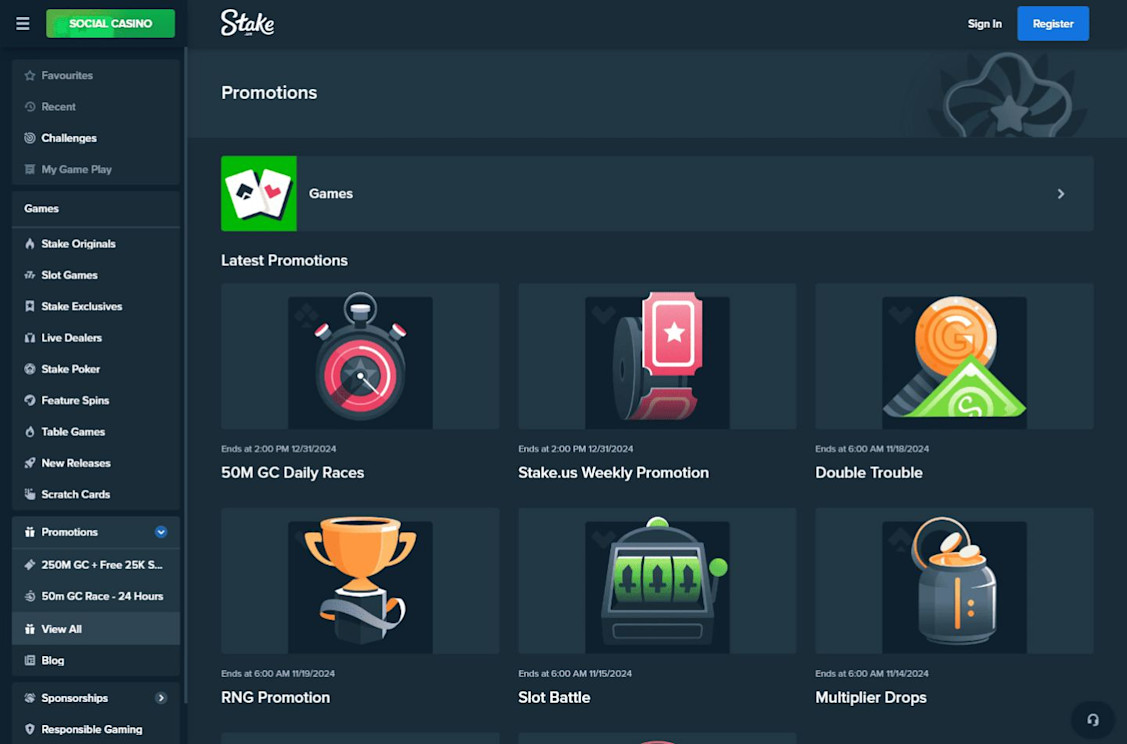1127x744 pixels.
Task: Select Stake Originals menu item
Action: (x=96, y=244)
